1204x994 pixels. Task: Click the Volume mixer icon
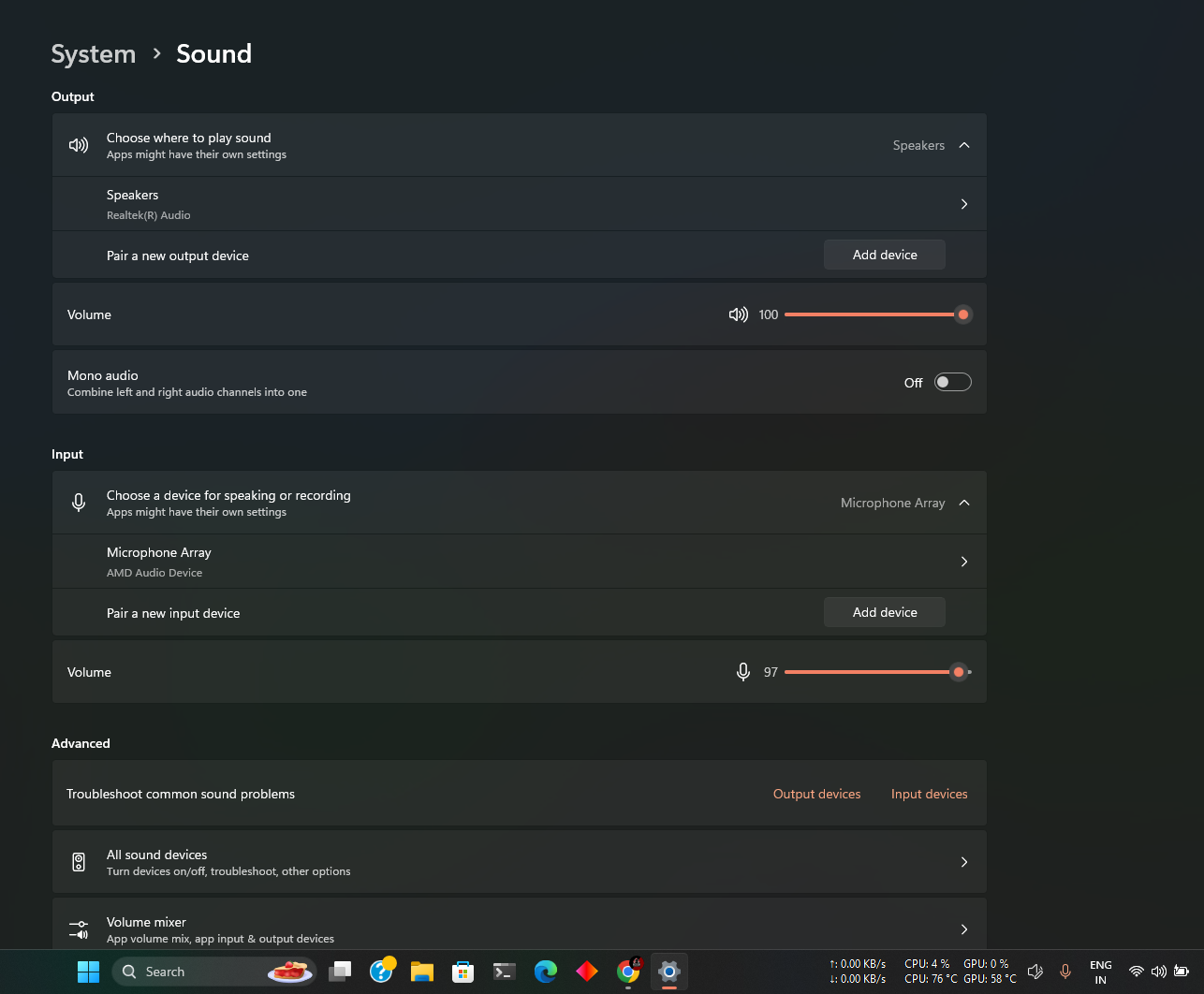(x=79, y=928)
